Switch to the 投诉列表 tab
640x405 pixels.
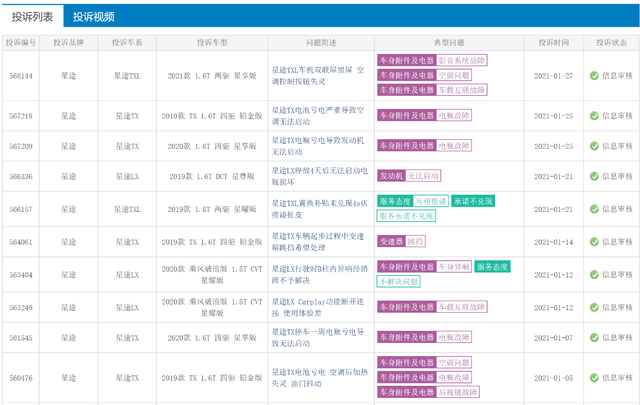coord(32,16)
